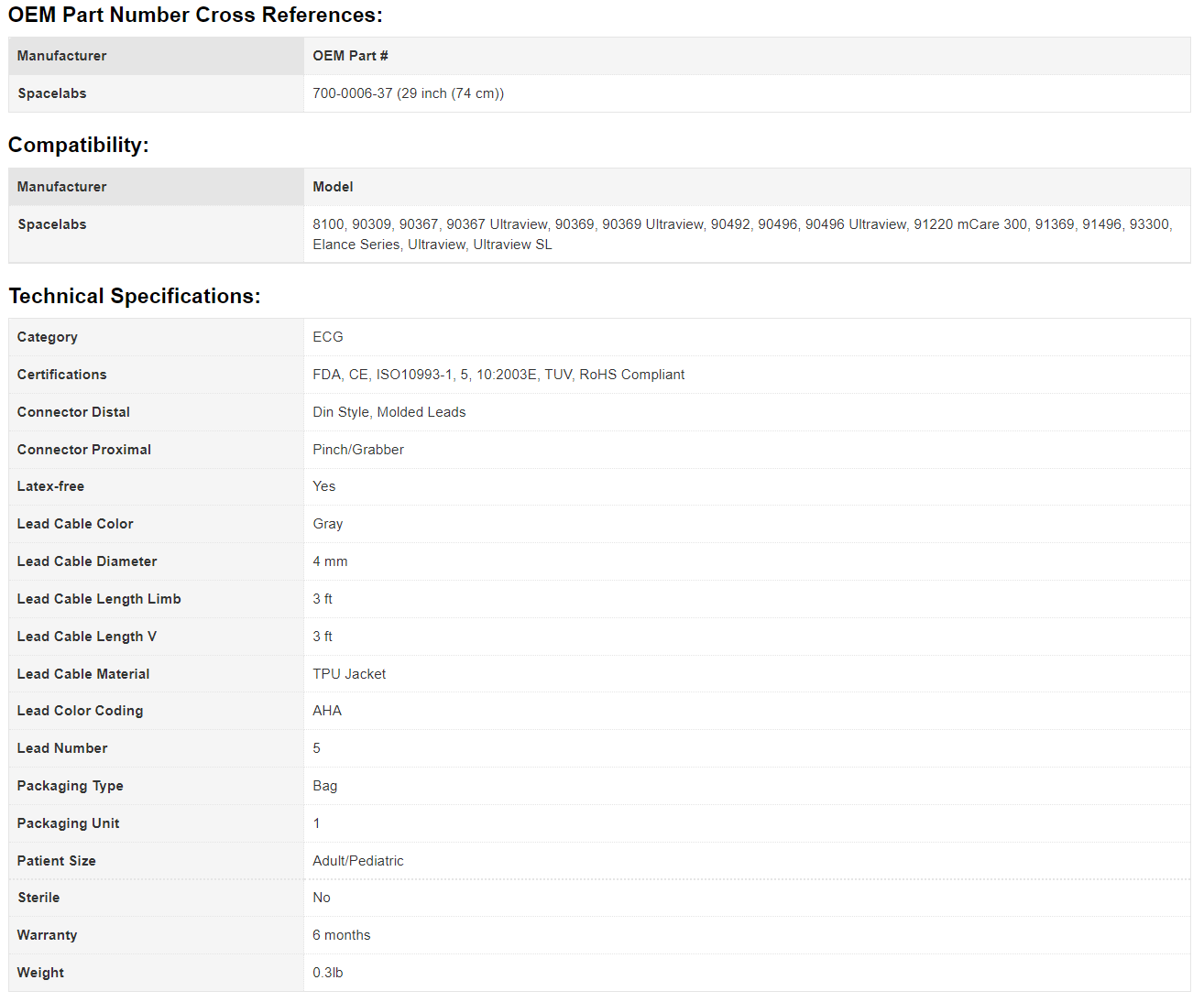Select the '4 mm' diameter value
Screen dimensions: 1204x1002
tap(330, 561)
